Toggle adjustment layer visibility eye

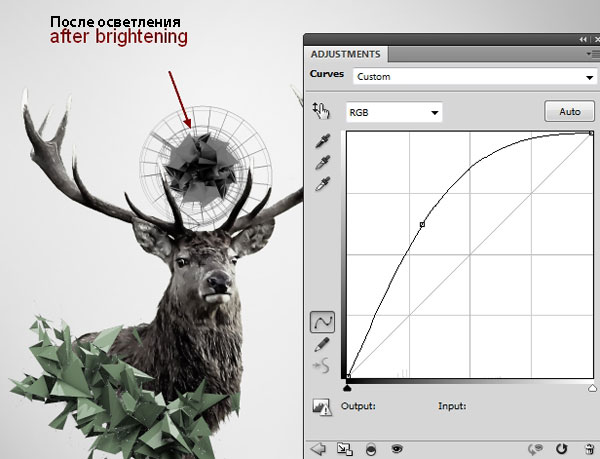click(397, 449)
